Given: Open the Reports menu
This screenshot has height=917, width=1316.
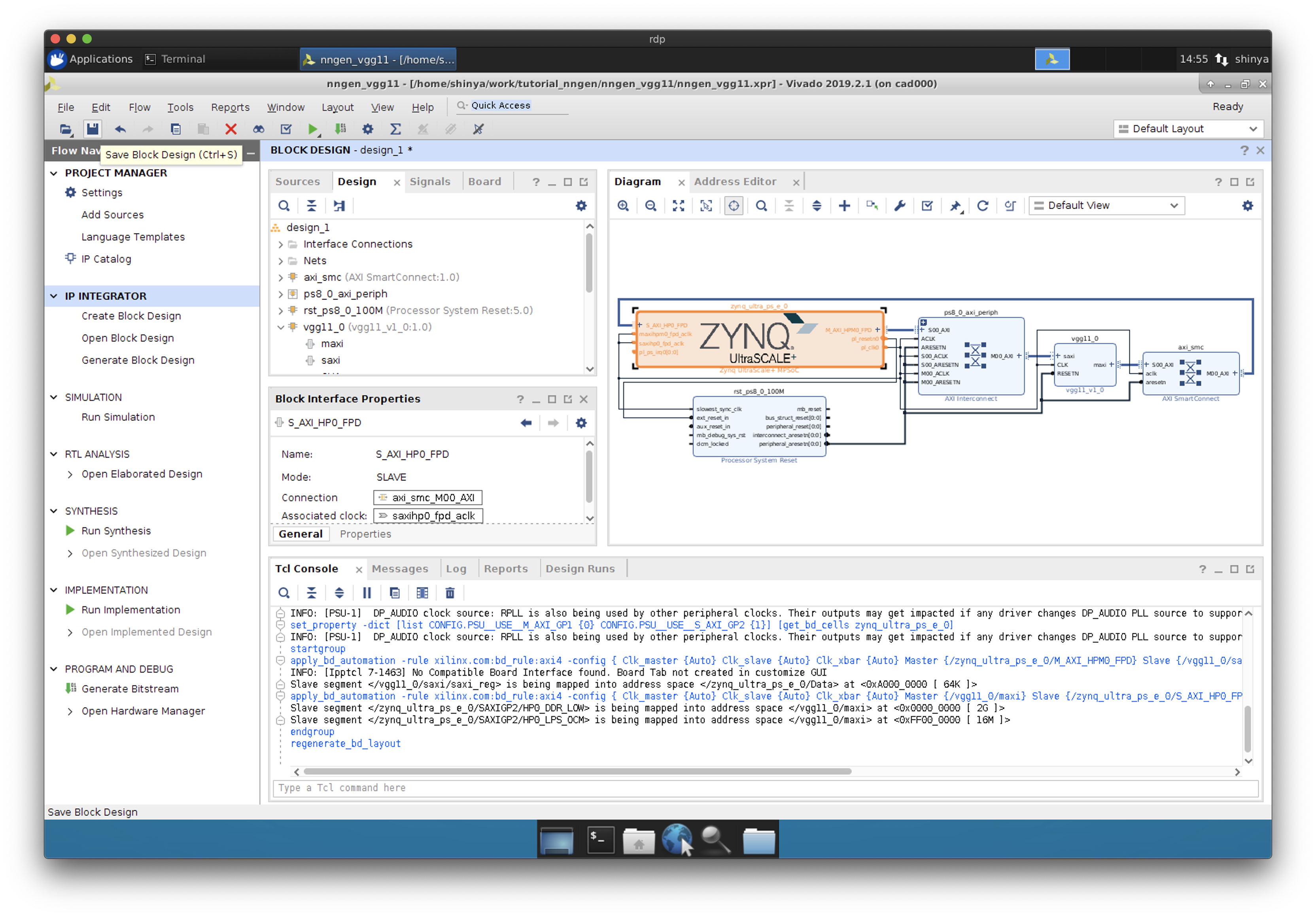Looking at the screenshot, I should [230, 107].
